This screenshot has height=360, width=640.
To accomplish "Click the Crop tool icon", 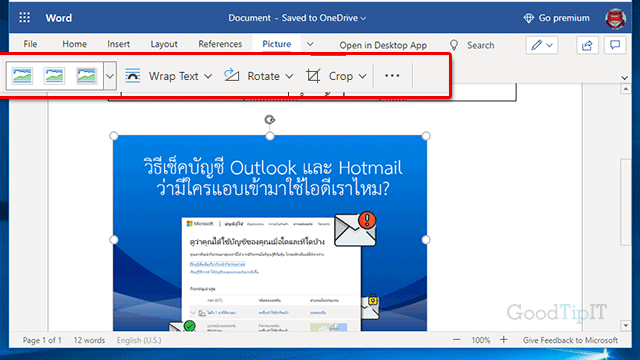I will click(313, 76).
